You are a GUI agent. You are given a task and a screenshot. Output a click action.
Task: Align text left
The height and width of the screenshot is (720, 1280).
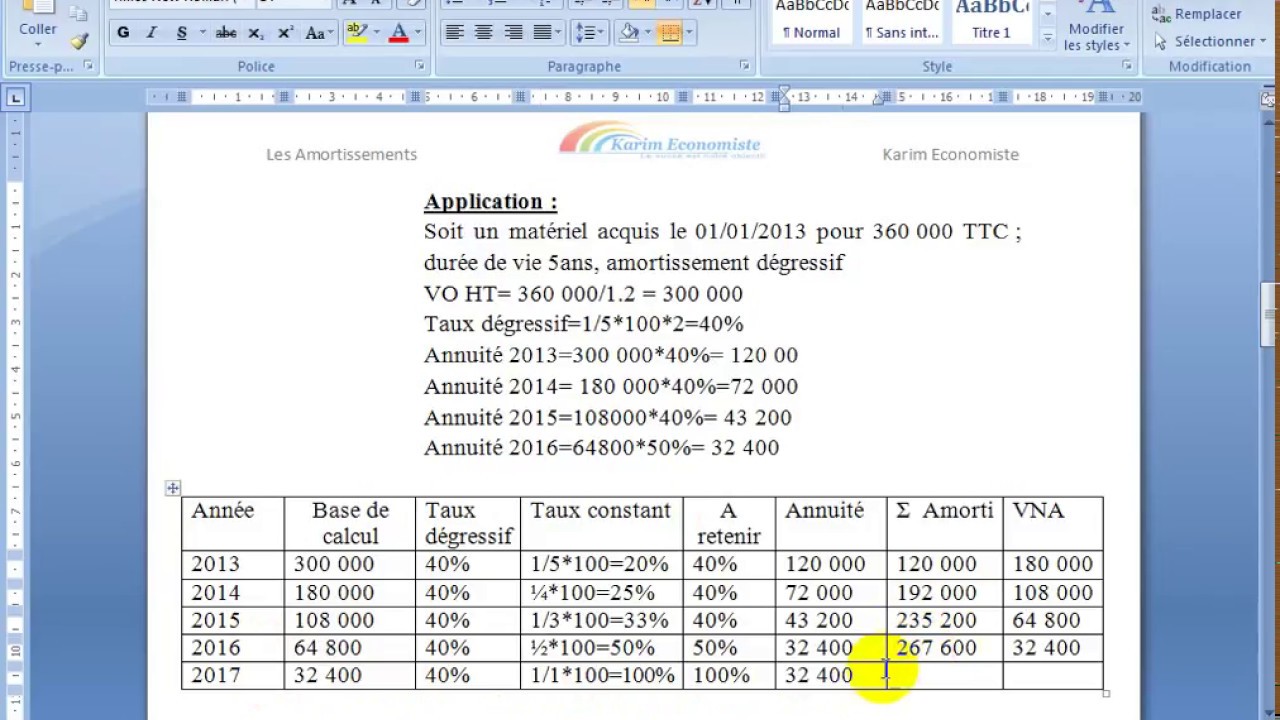(x=454, y=33)
